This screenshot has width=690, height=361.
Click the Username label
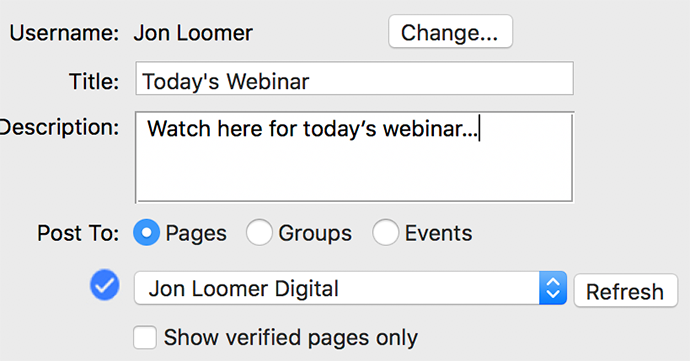pos(64,33)
